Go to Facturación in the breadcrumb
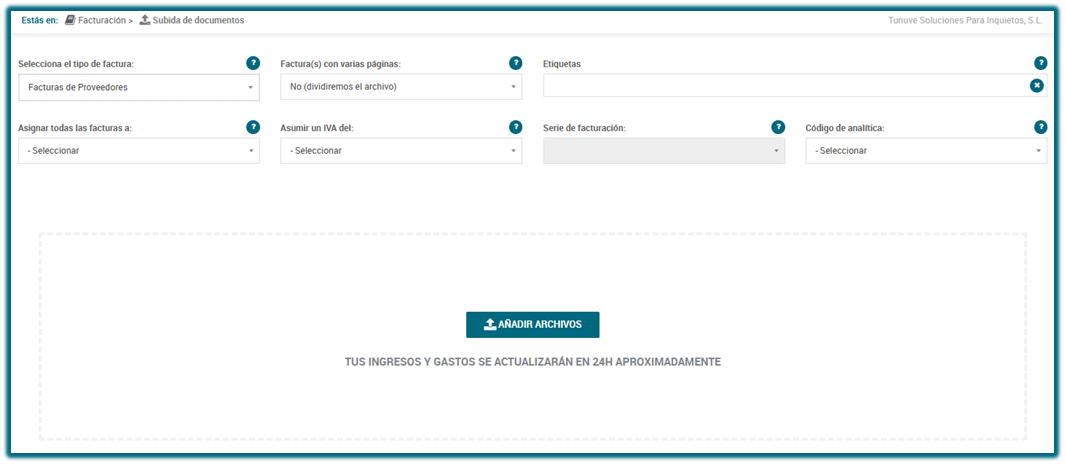 102,20
